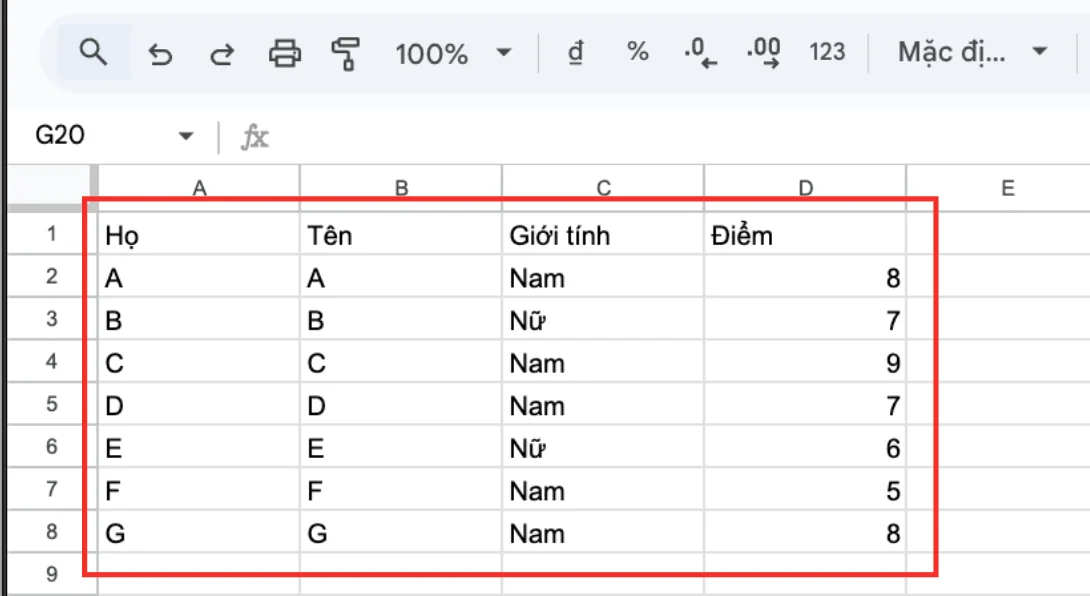This screenshot has width=1090, height=596.
Task: Select row 1 header
Action: point(51,233)
